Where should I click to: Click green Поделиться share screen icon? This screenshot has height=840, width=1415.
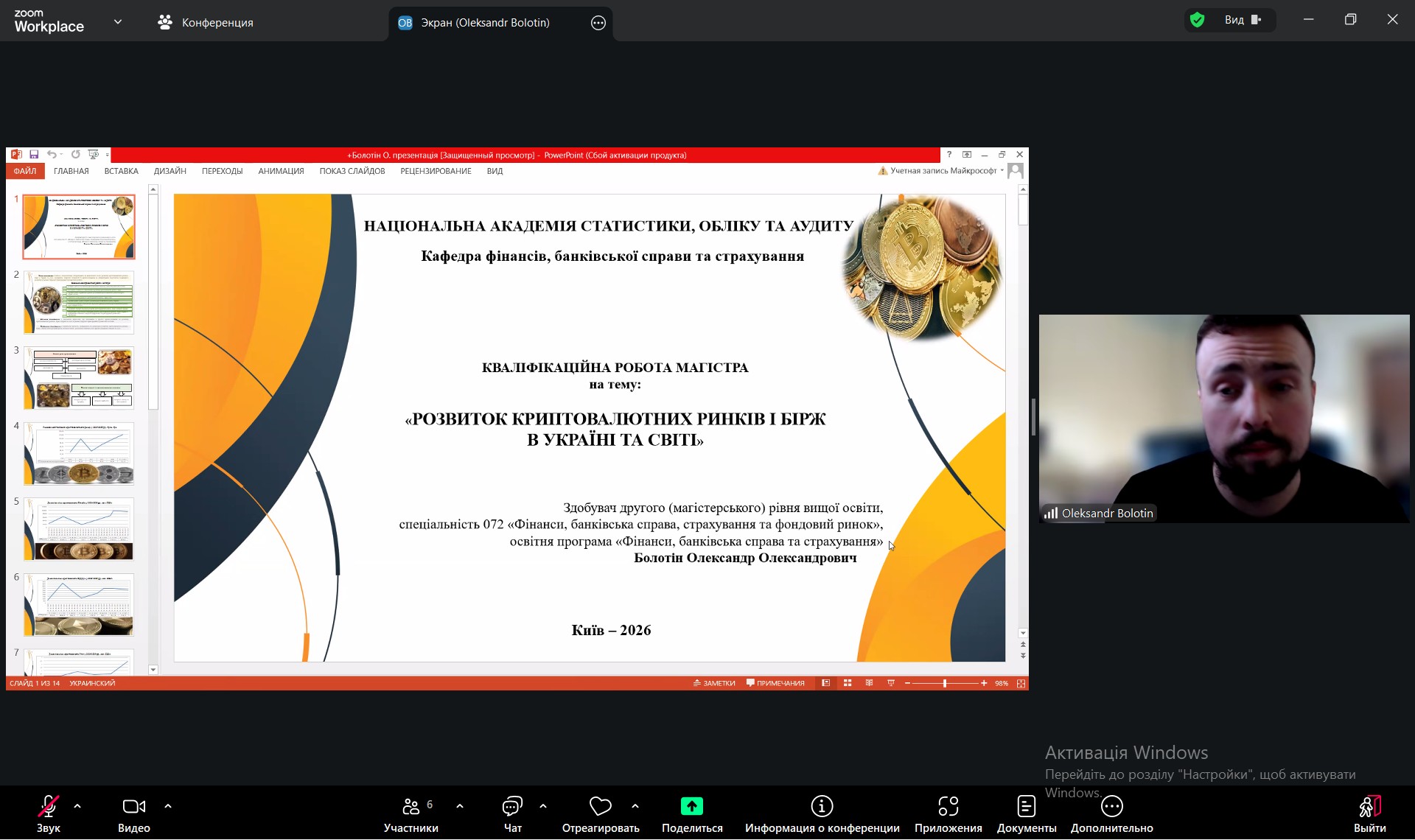691,807
